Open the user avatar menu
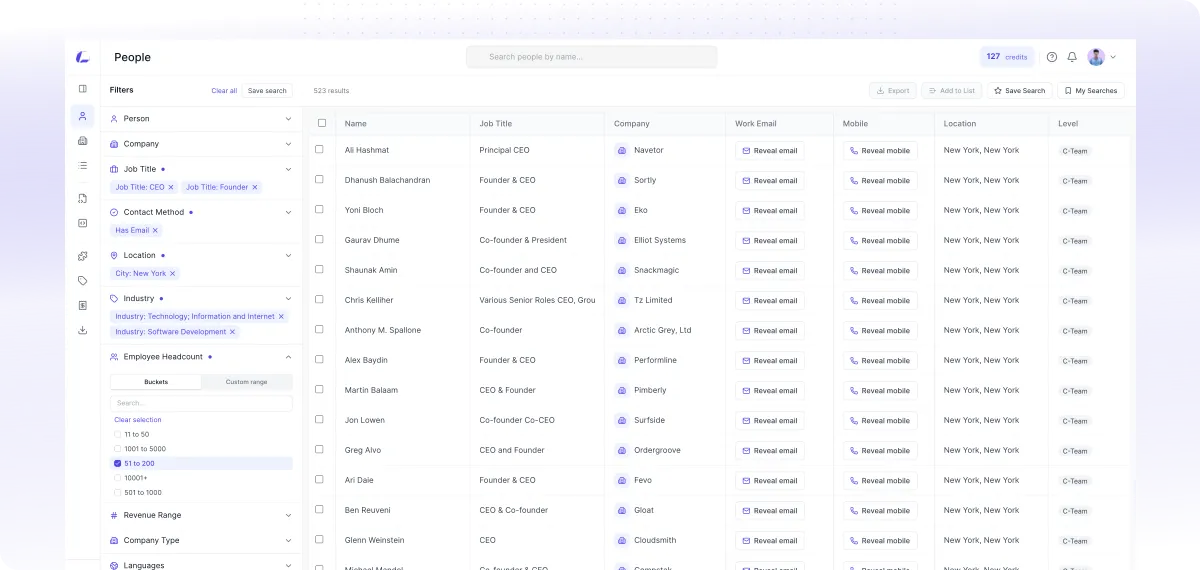 (1101, 57)
